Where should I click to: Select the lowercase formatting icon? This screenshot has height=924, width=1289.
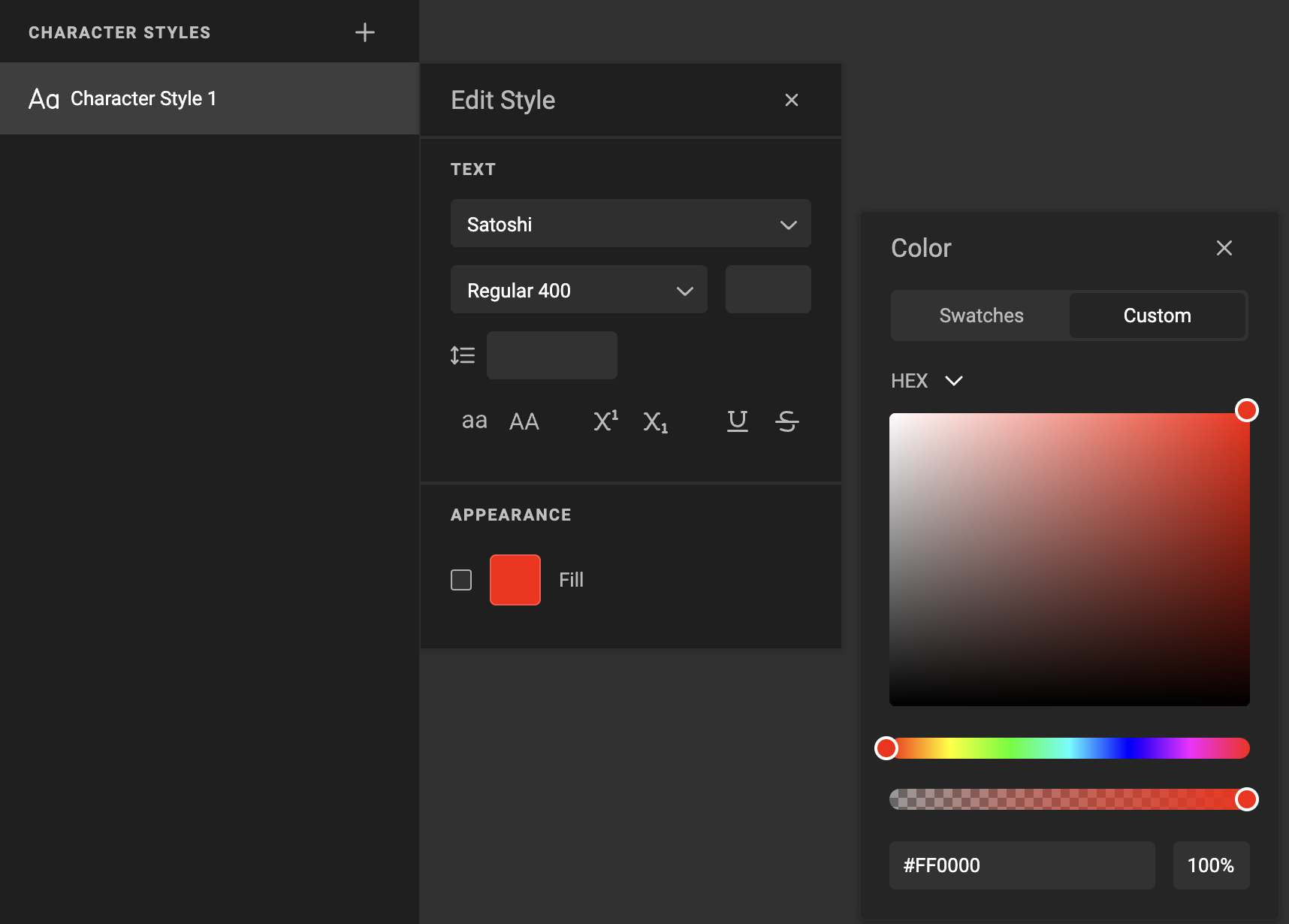[474, 421]
